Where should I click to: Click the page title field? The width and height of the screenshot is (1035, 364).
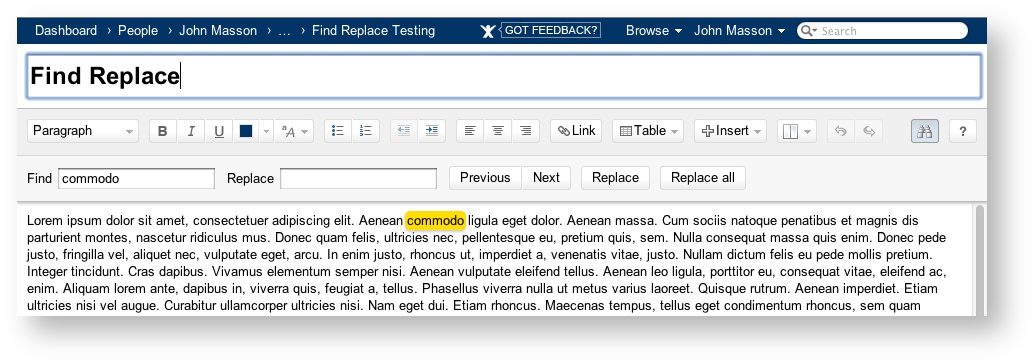pos(504,77)
